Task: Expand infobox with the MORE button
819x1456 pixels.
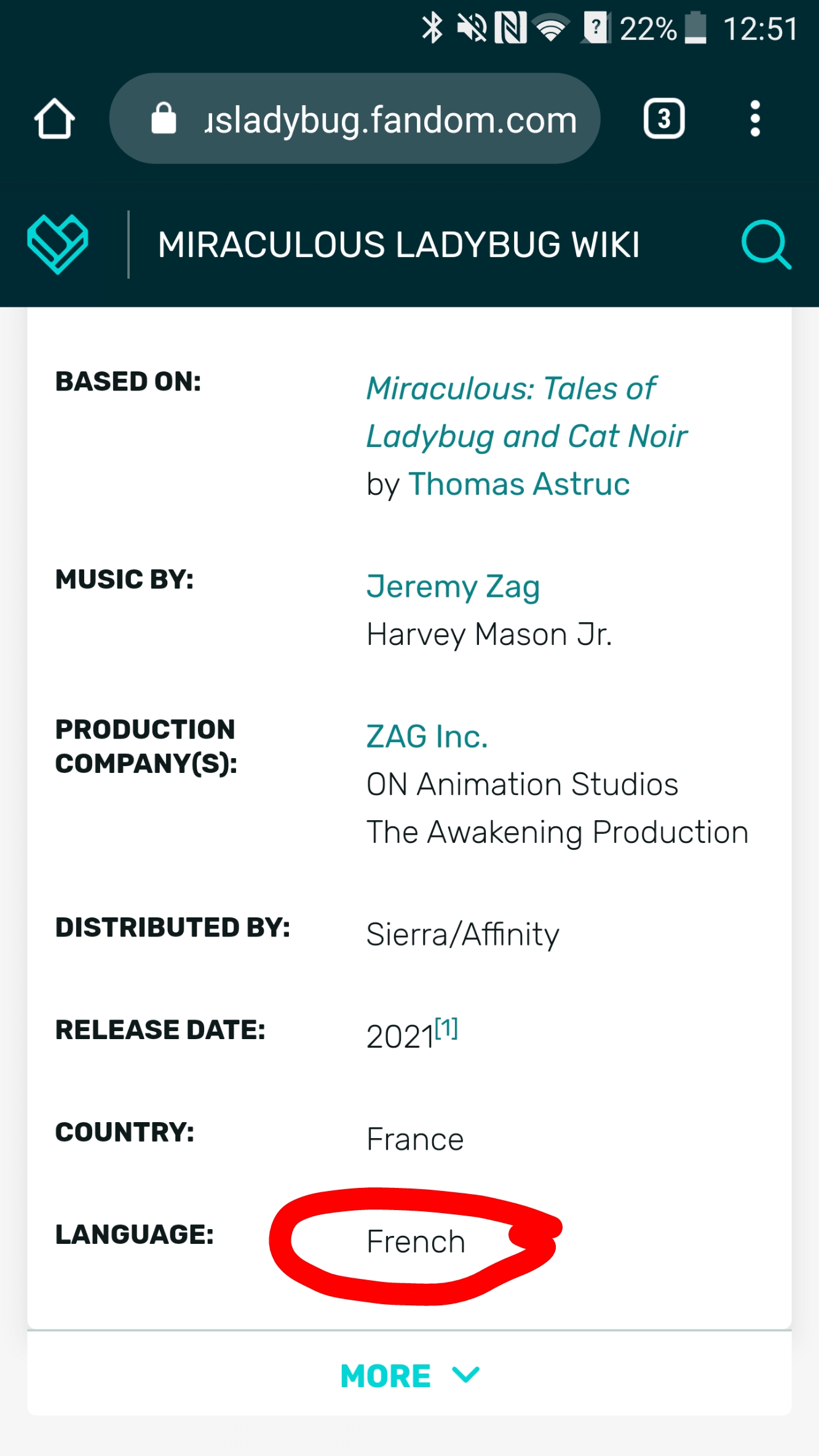Action: tap(386, 1376)
